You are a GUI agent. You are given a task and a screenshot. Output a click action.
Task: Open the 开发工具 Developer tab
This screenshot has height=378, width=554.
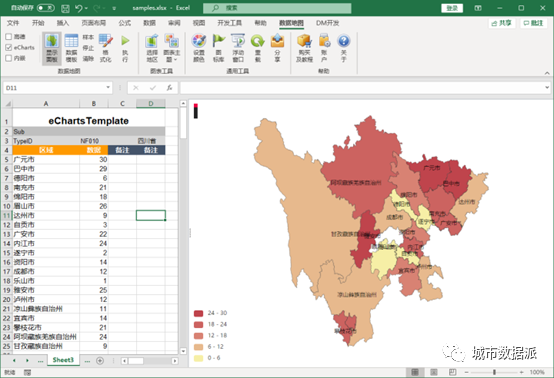[230, 23]
